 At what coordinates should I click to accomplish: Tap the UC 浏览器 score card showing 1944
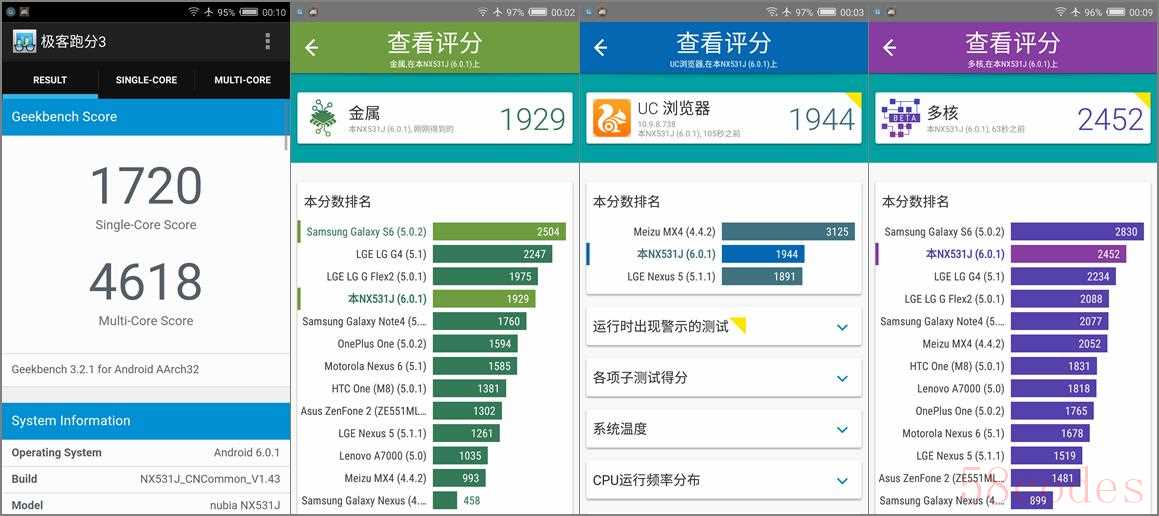724,118
